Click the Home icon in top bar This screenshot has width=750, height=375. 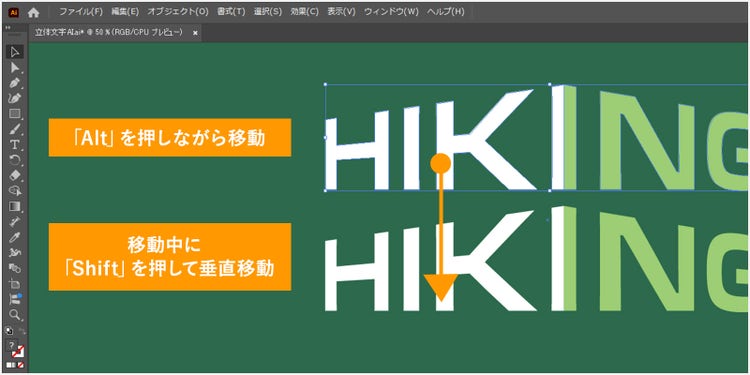click(x=33, y=12)
